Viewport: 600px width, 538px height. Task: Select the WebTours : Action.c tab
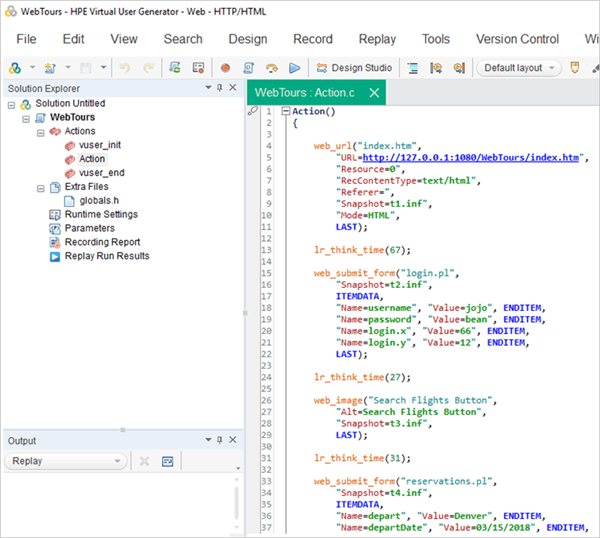click(x=305, y=93)
